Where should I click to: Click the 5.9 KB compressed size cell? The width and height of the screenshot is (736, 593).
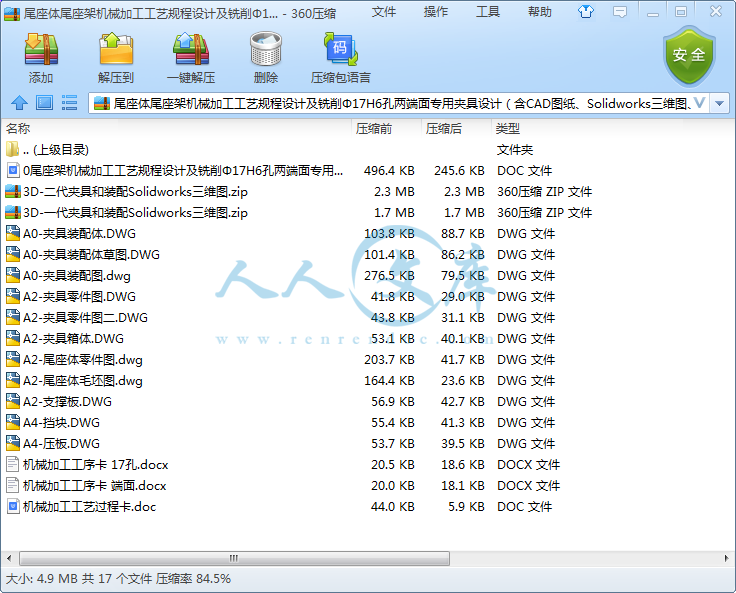coord(467,507)
